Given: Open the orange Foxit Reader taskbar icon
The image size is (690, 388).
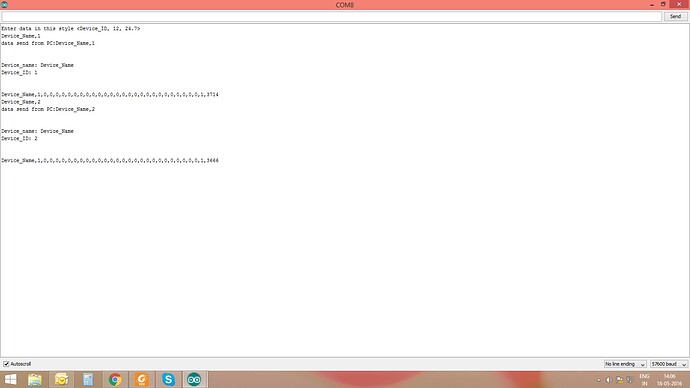Looking at the screenshot, I should pyautogui.click(x=142, y=379).
